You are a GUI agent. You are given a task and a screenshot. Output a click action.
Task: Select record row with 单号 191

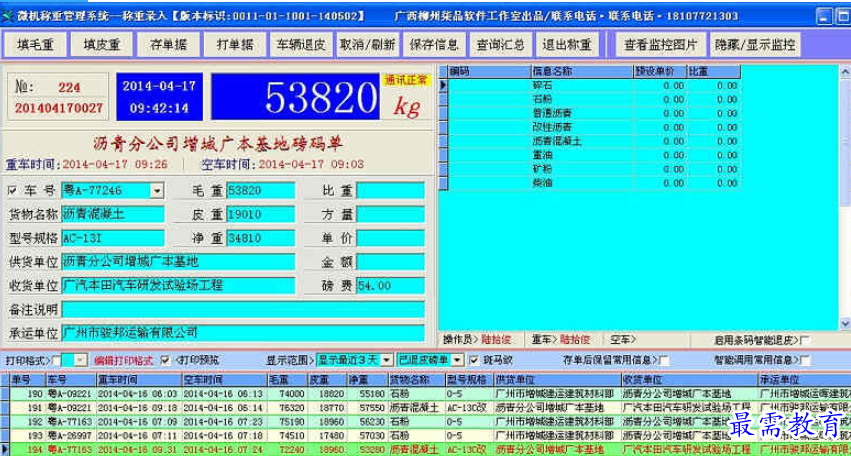coord(426,407)
